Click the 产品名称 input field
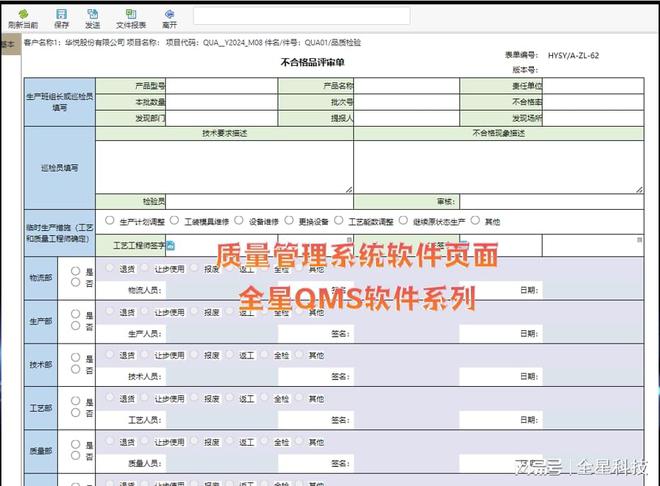660x486 pixels. pyautogui.click(x=406, y=86)
